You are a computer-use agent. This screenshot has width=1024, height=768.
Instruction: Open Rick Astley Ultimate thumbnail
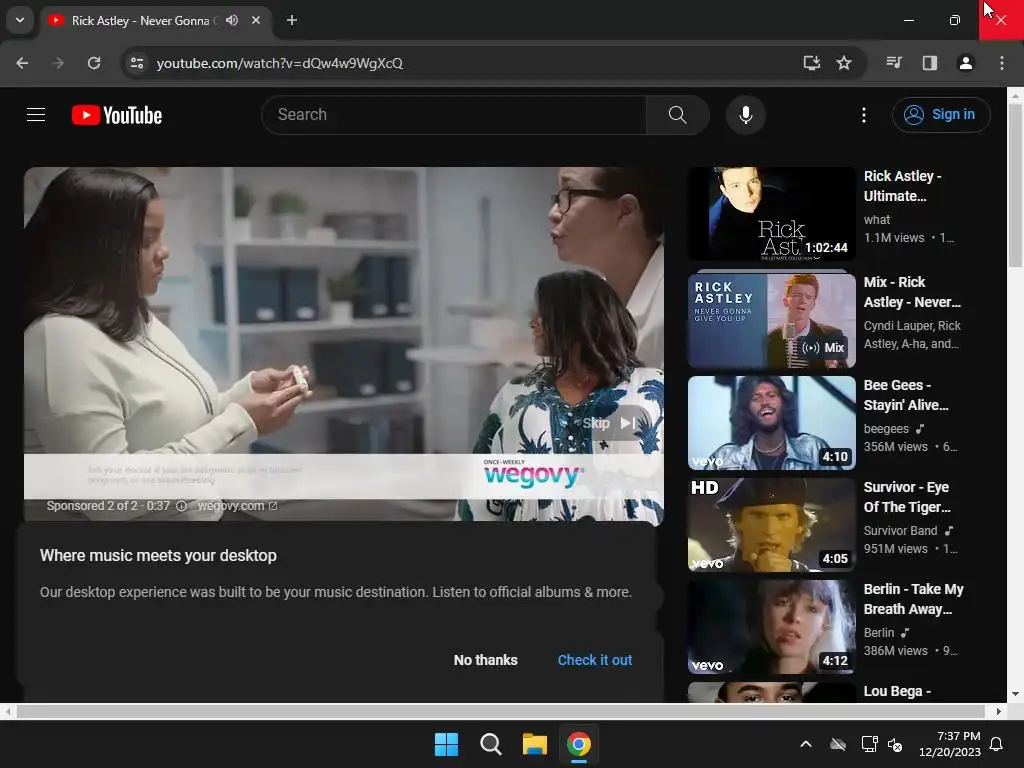click(771, 214)
